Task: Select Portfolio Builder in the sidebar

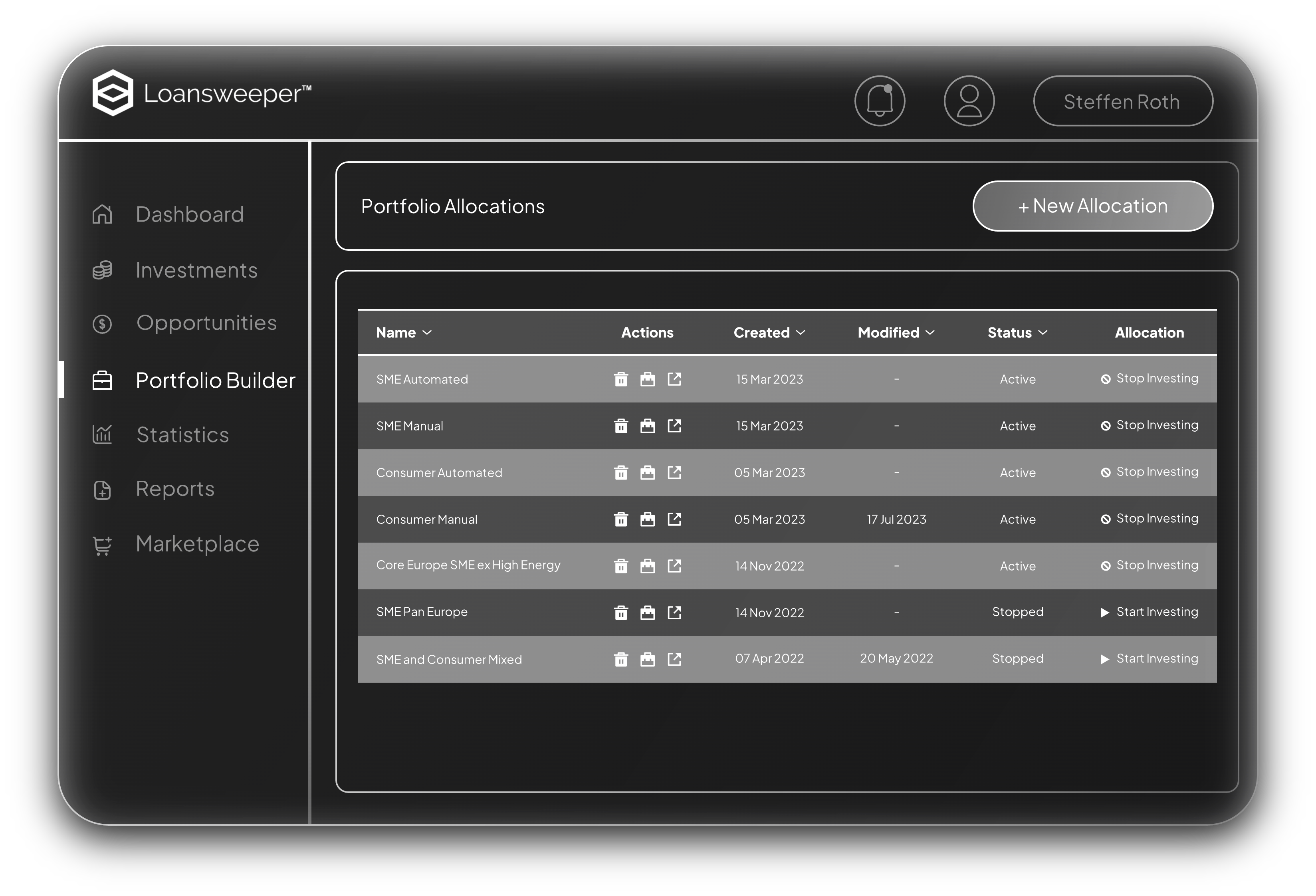Action: click(x=194, y=380)
